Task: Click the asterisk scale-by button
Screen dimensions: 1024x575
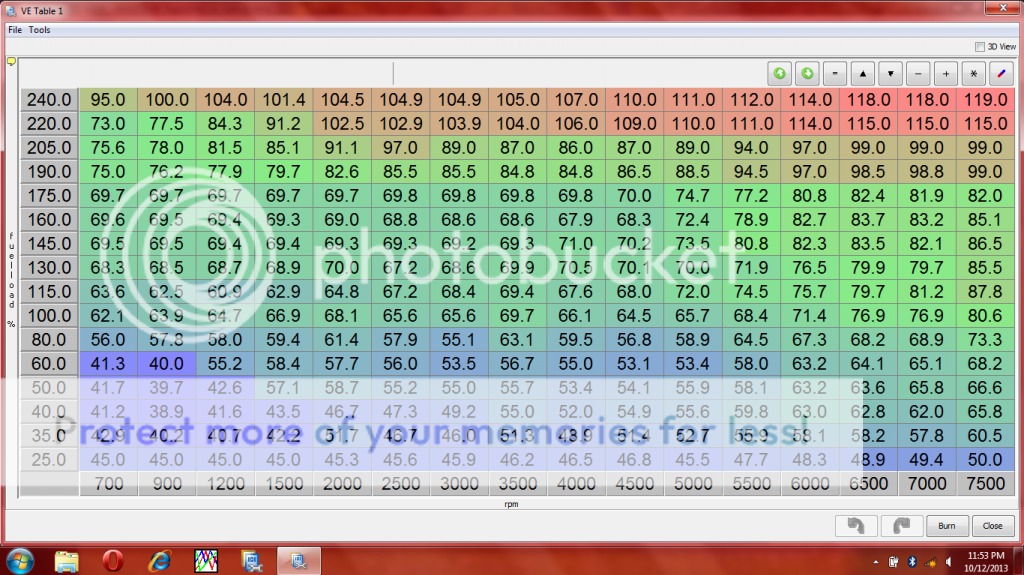Action: (x=973, y=73)
